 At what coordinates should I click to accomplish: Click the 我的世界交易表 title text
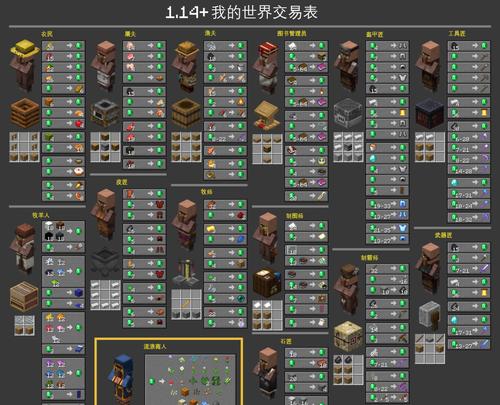[265, 13]
